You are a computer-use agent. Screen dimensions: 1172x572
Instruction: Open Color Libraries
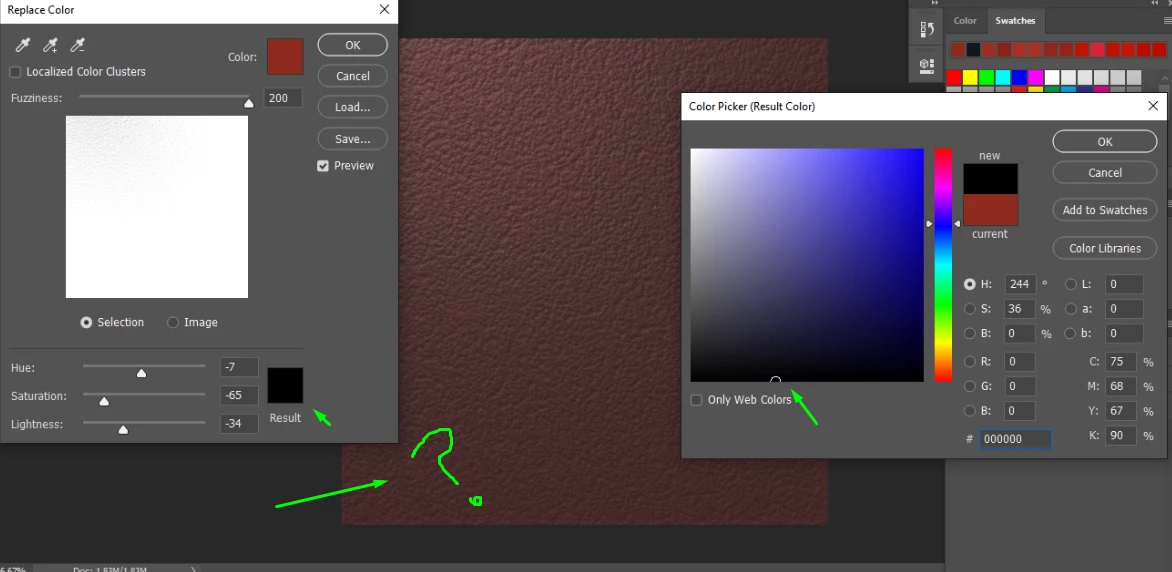point(1105,248)
